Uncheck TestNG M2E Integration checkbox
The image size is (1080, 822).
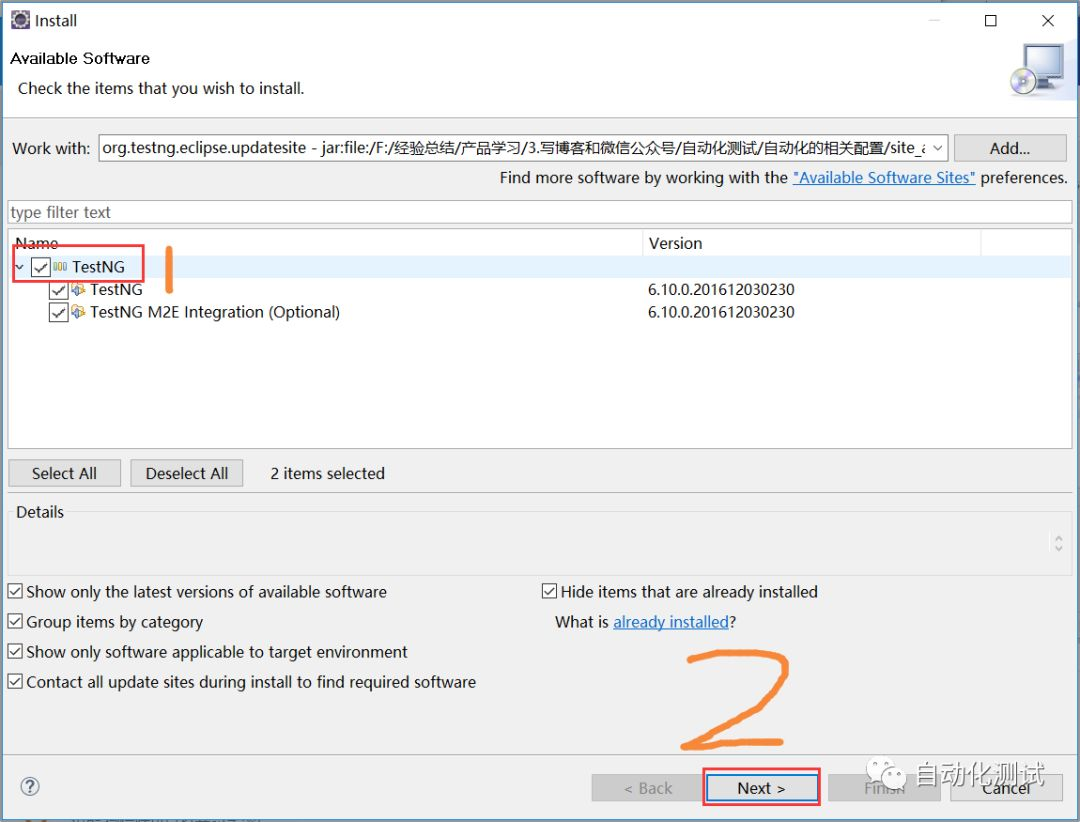pos(59,313)
